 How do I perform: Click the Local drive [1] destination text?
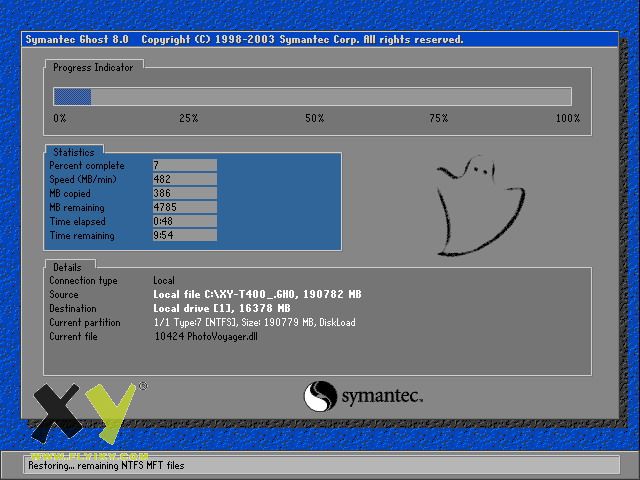[x=222, y=308]
